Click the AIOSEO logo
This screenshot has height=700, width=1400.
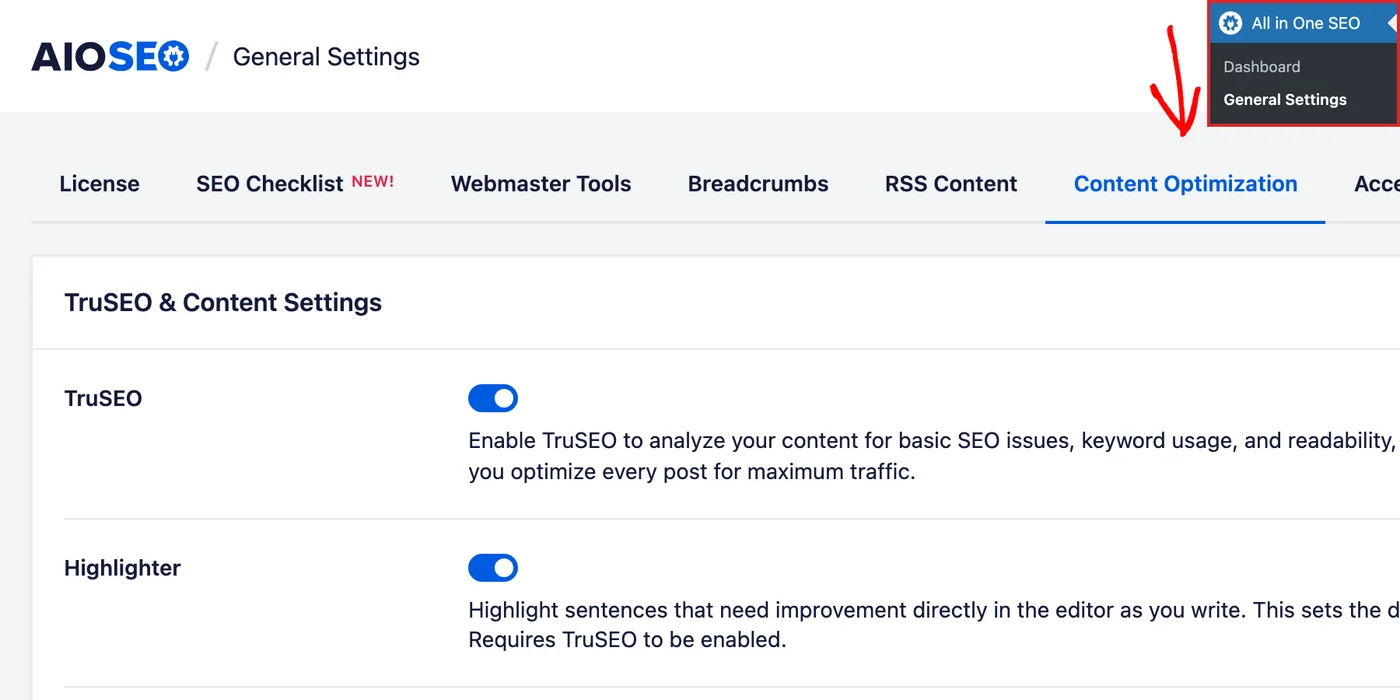pyautogui.click(x=110, y=57)
